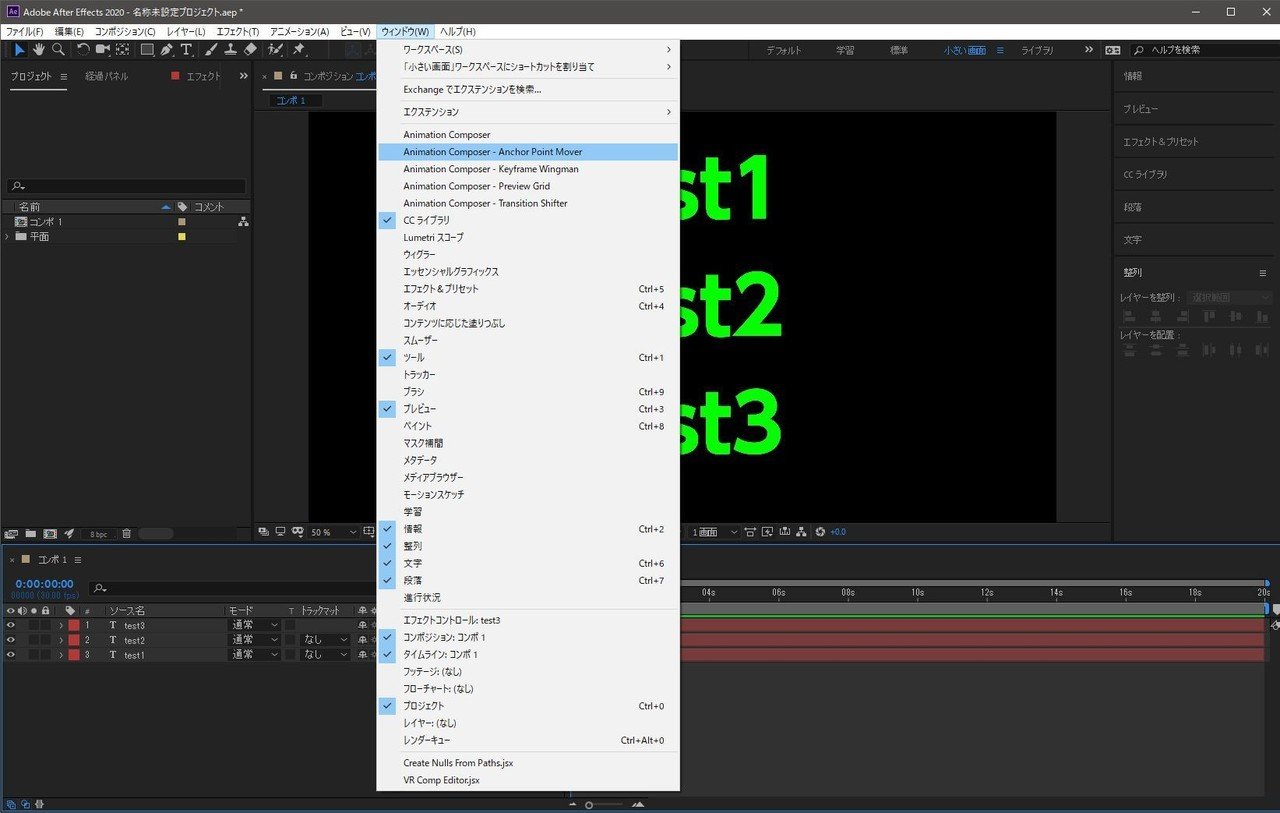Open エッセンシャルグラフィックス panel entry

tap(527, 272)
